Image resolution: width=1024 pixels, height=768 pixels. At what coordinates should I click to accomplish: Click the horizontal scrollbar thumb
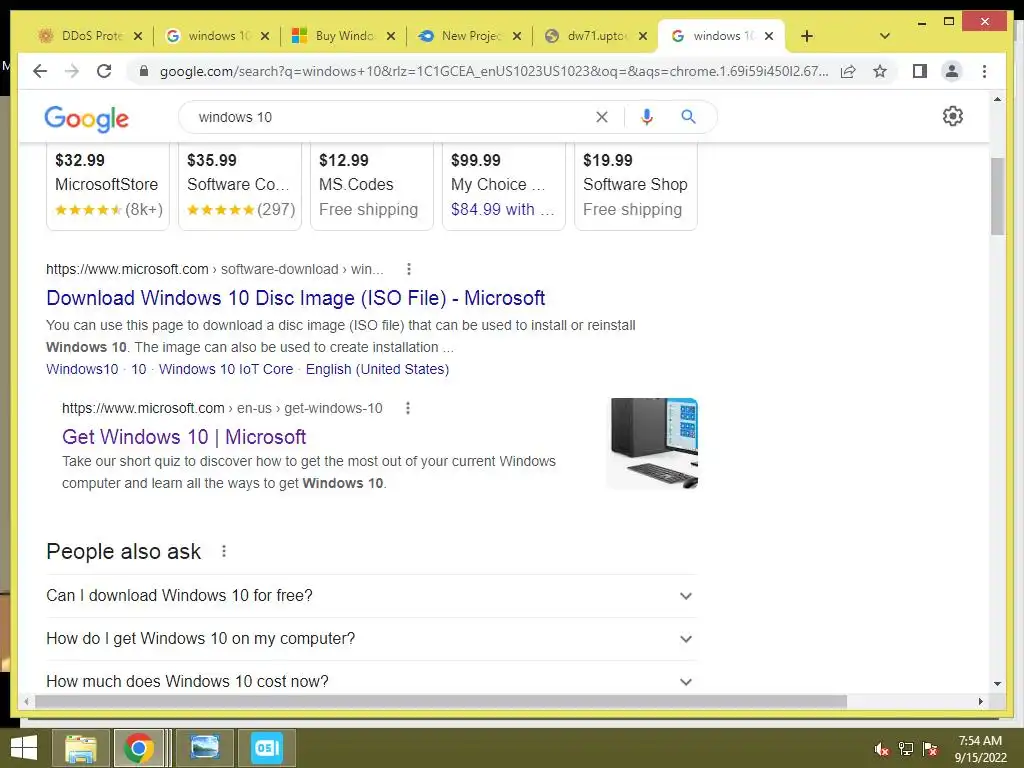441,701
